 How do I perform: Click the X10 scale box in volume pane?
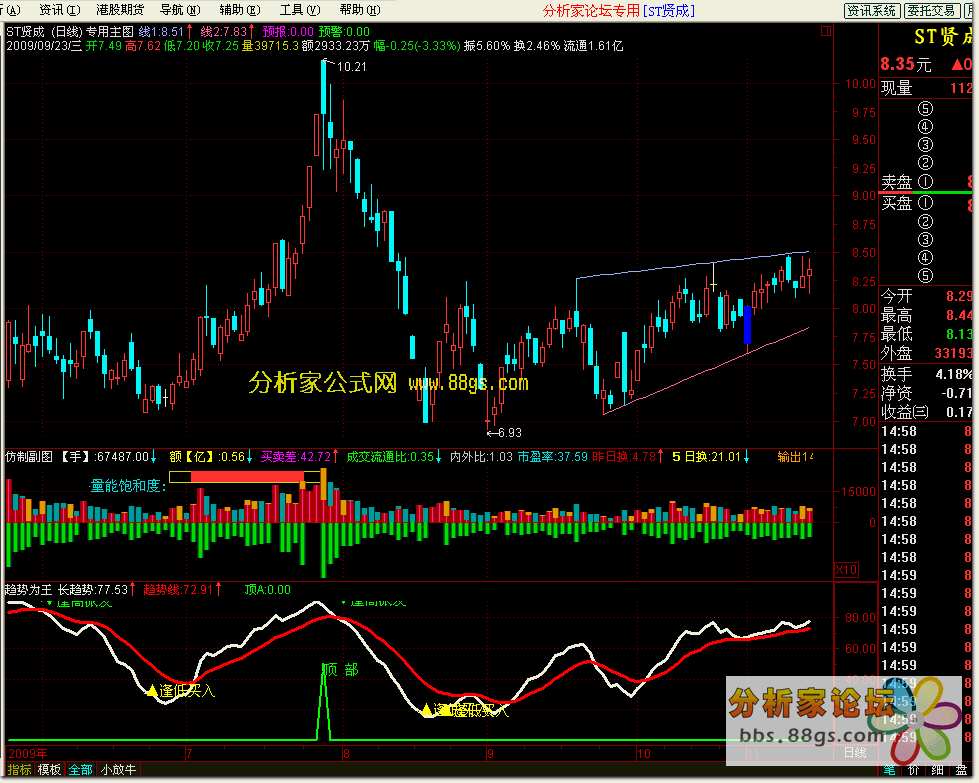pyautogui.click(x=847, y=569)
